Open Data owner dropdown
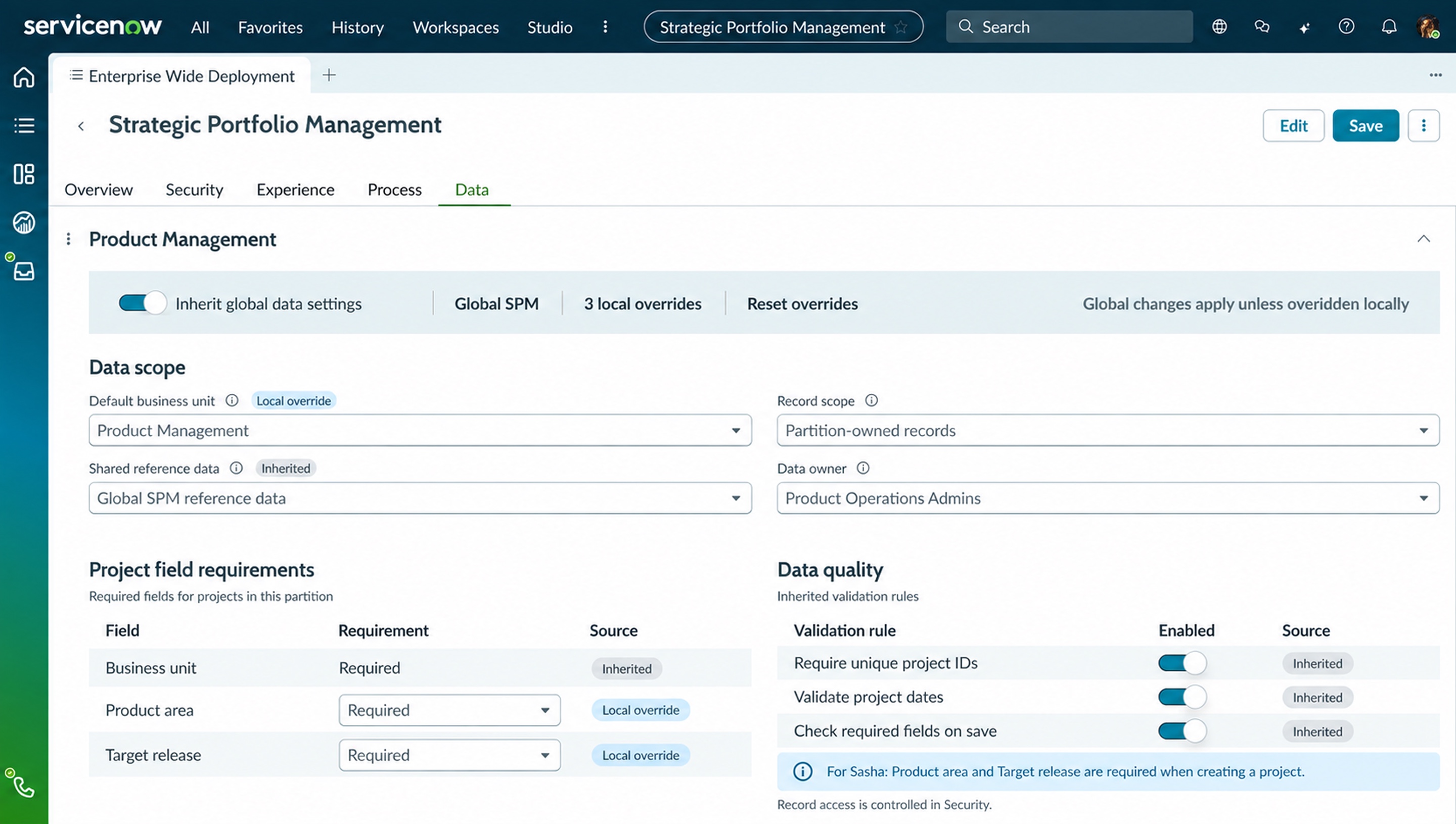The width and height of the screenshot is (1456, 824). click(x=1108, y=498)
